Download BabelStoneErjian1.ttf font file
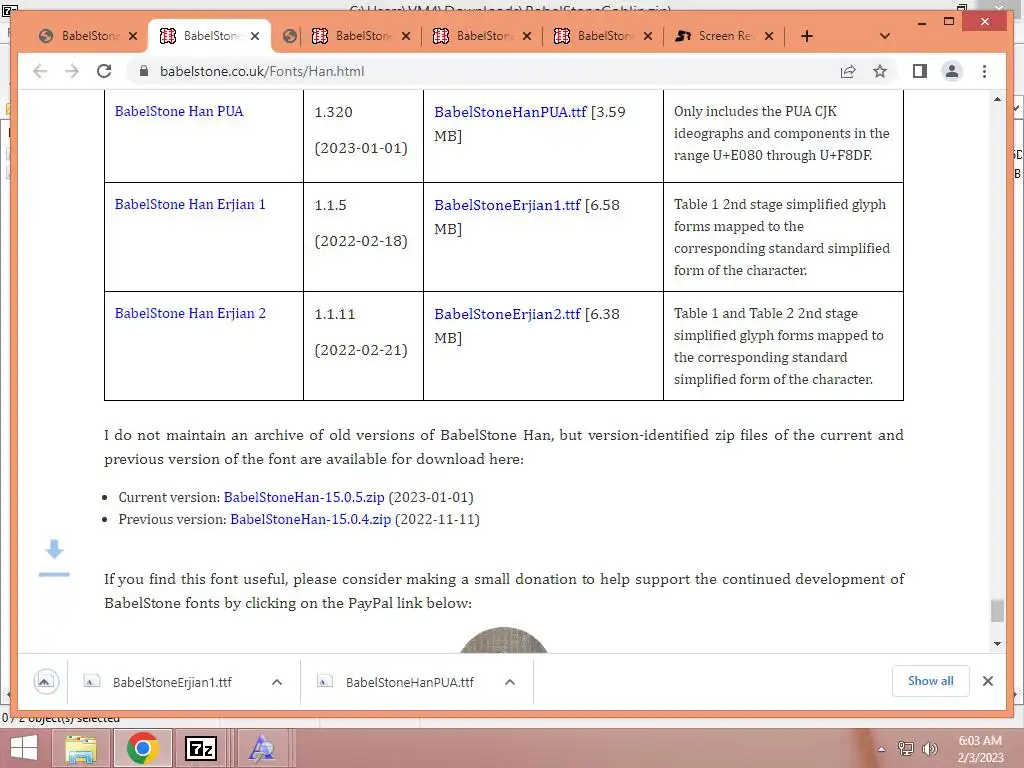This screenshot has width=1024, height=768. coord(507,205)
